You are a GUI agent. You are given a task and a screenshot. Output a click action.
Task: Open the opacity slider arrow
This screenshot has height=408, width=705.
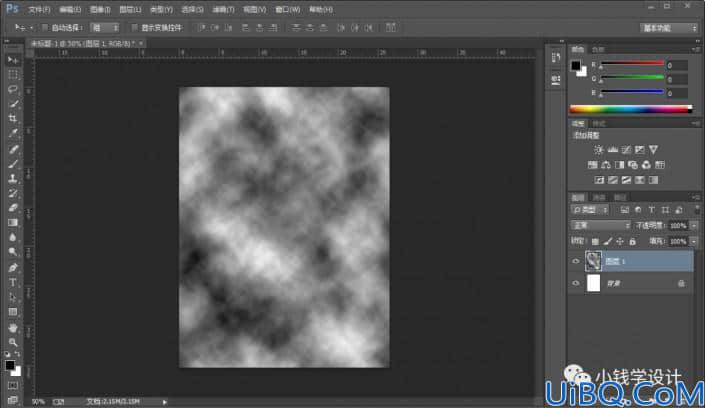pos(695,226)
